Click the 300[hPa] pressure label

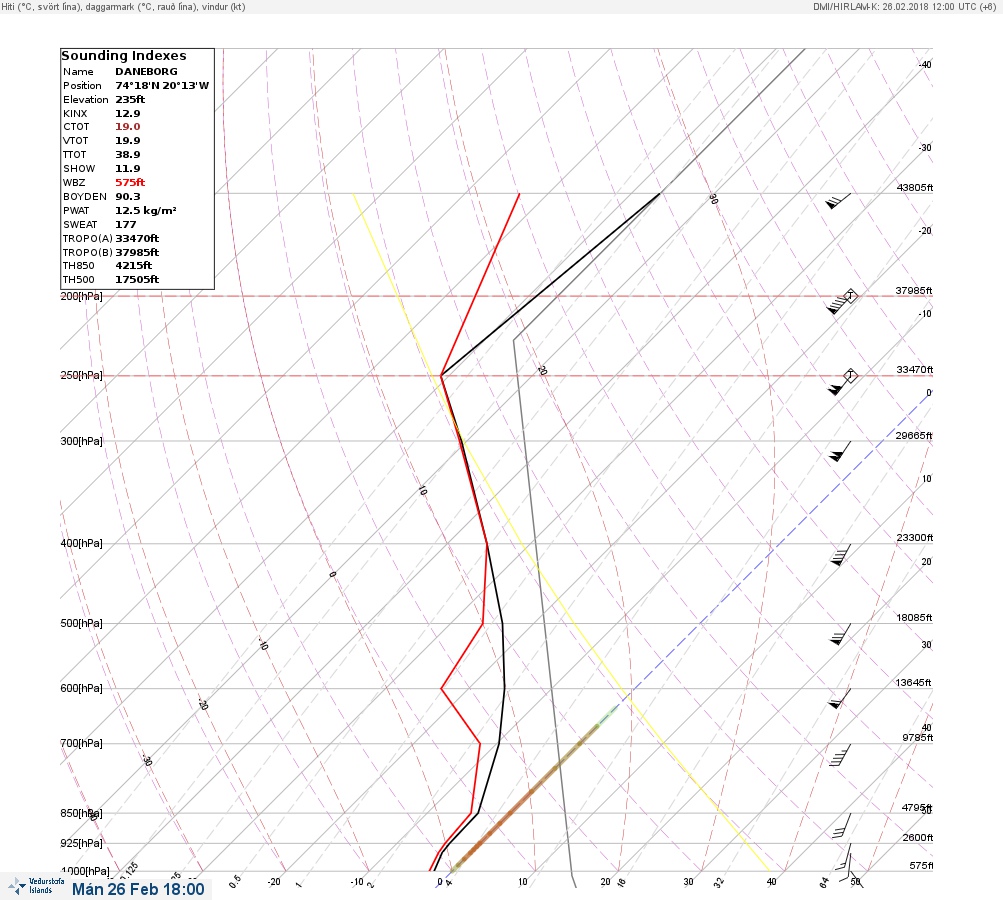[81, 441]
